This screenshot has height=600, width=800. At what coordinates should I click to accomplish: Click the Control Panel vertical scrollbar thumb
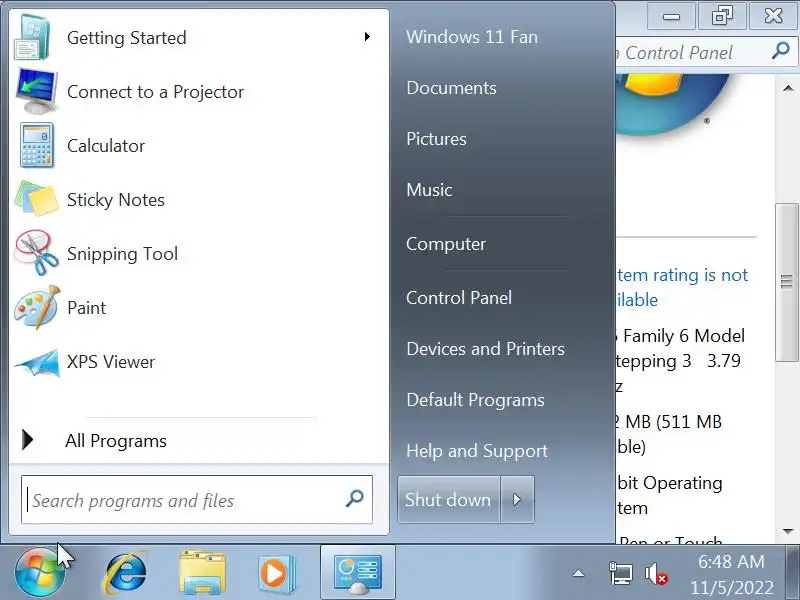[787, 282]
